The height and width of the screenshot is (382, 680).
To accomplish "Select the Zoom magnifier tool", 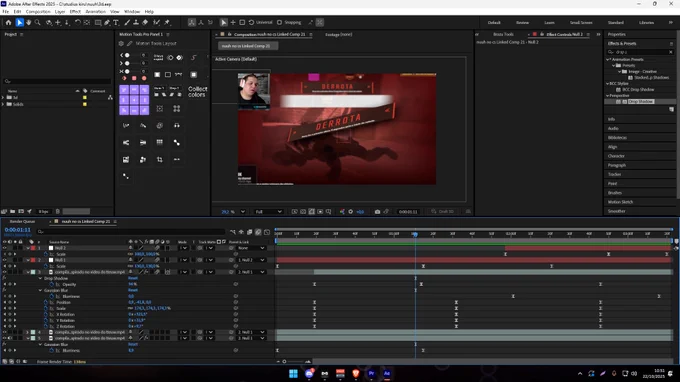I will tap(38, 23).
